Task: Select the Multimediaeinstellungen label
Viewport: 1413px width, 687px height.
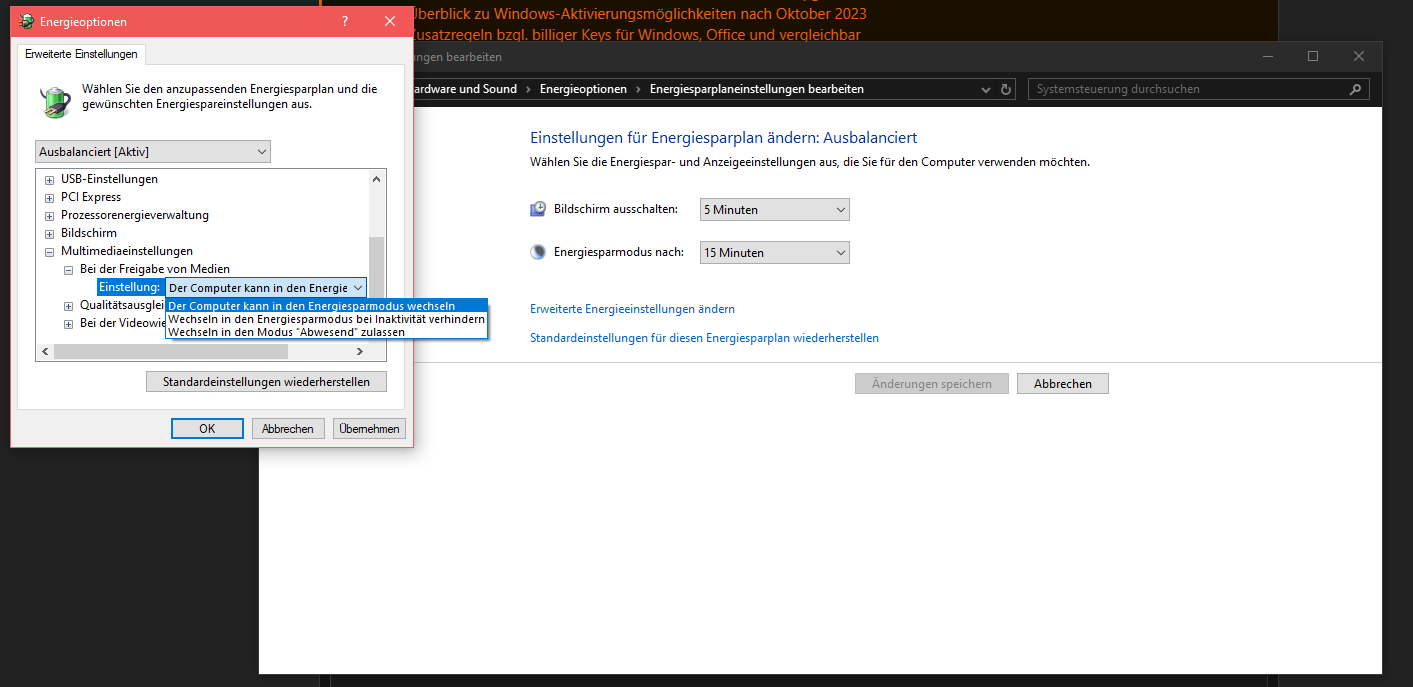Action: point(127,251)
